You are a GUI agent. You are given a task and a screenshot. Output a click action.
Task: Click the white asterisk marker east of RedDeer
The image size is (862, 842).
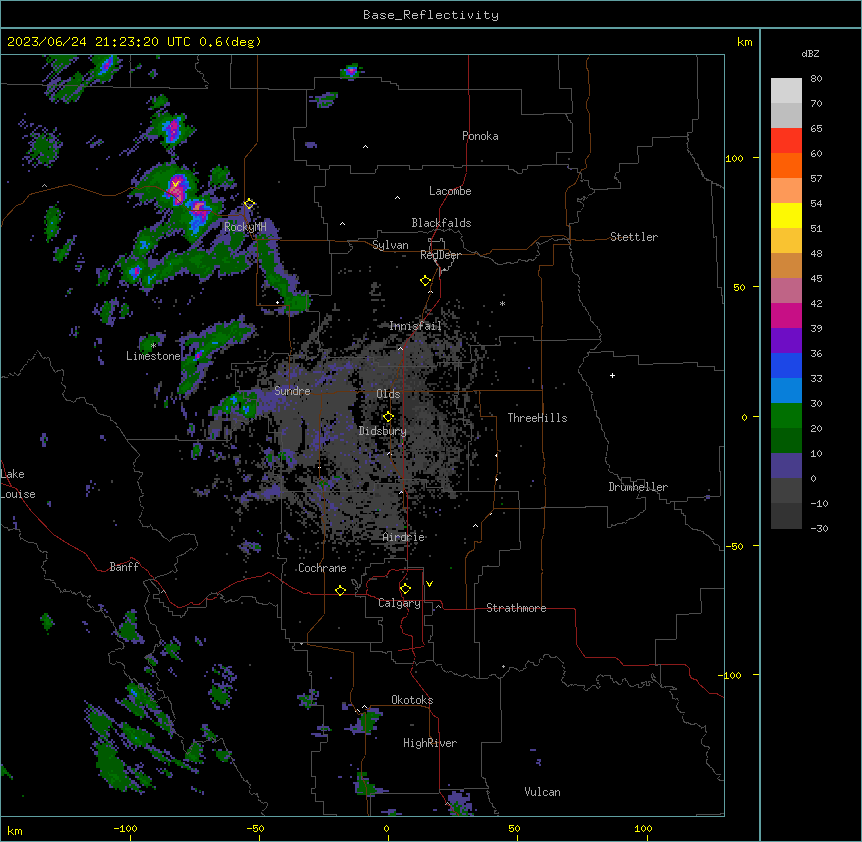point(502,304)
